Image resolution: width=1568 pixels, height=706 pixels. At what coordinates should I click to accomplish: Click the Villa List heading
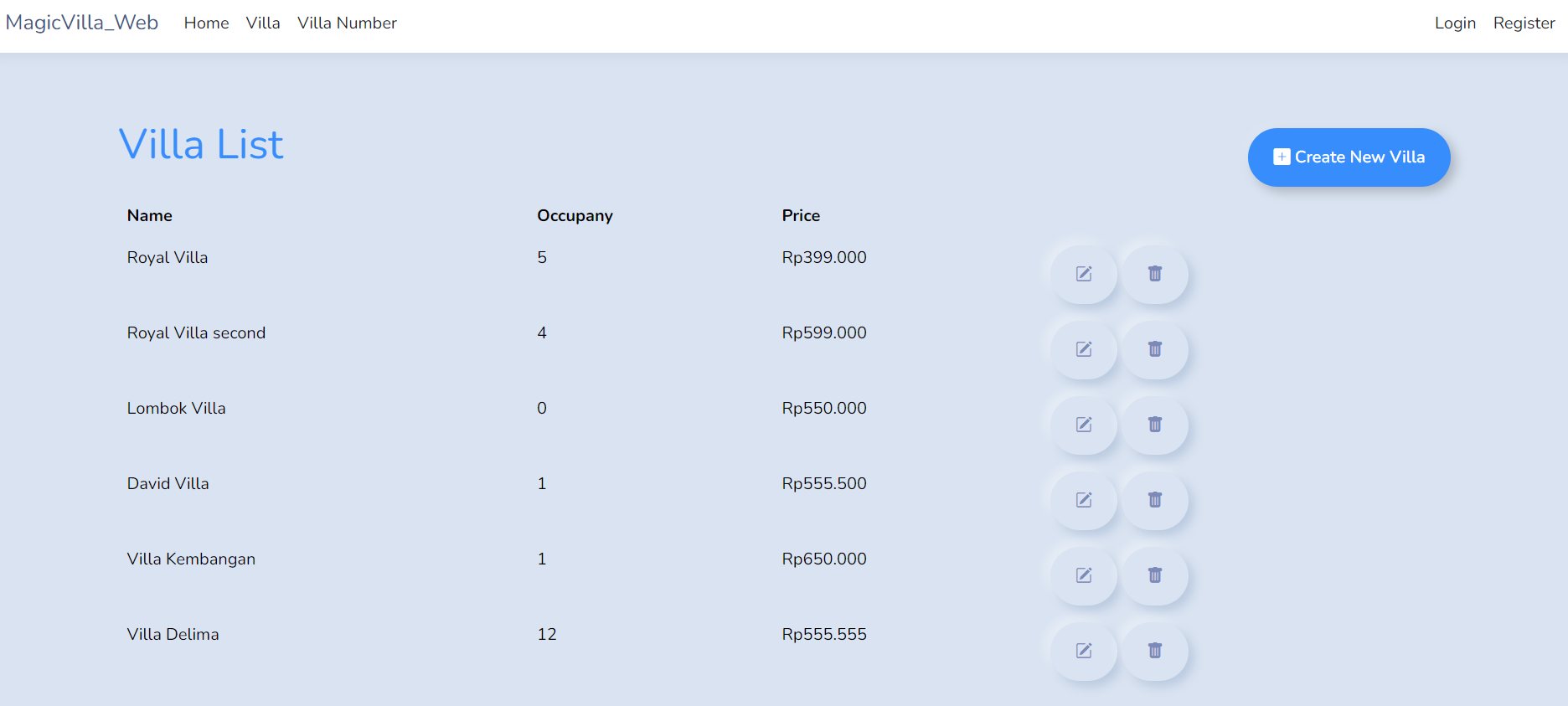(x=201, y=144)
